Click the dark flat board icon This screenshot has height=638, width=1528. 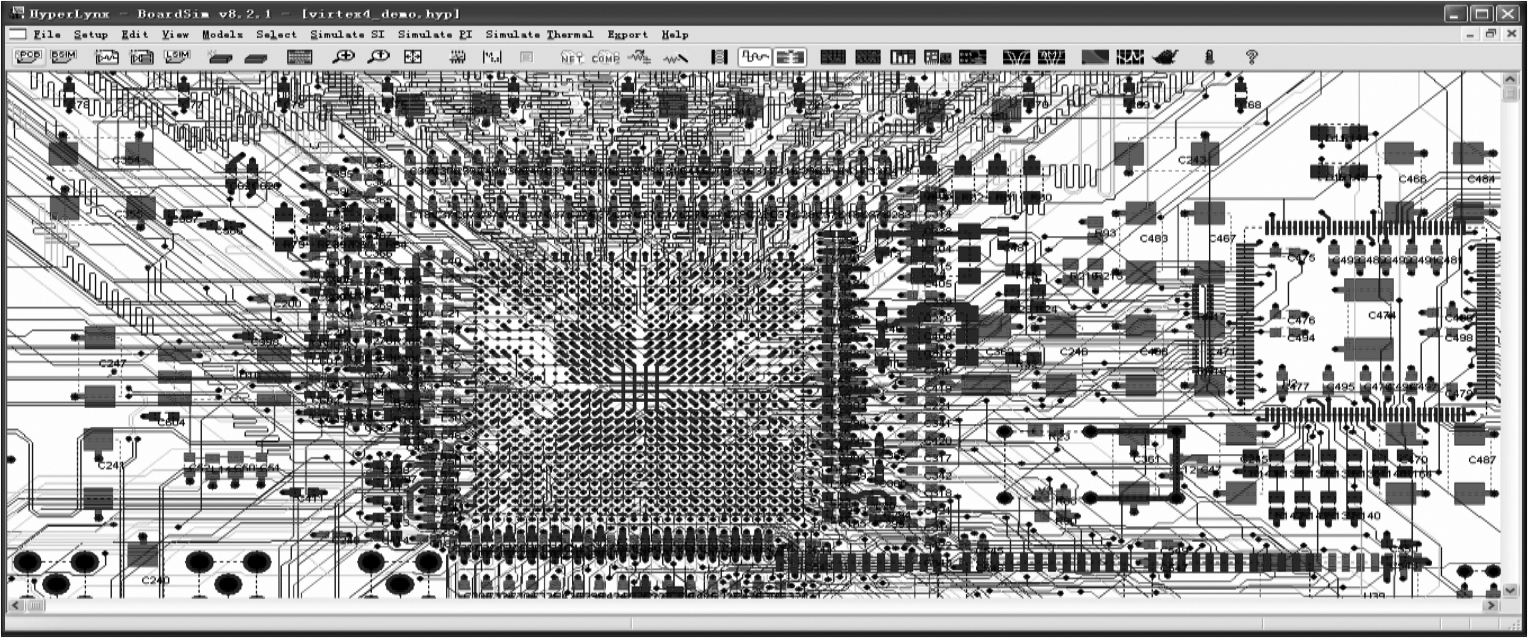coord(256,59)
